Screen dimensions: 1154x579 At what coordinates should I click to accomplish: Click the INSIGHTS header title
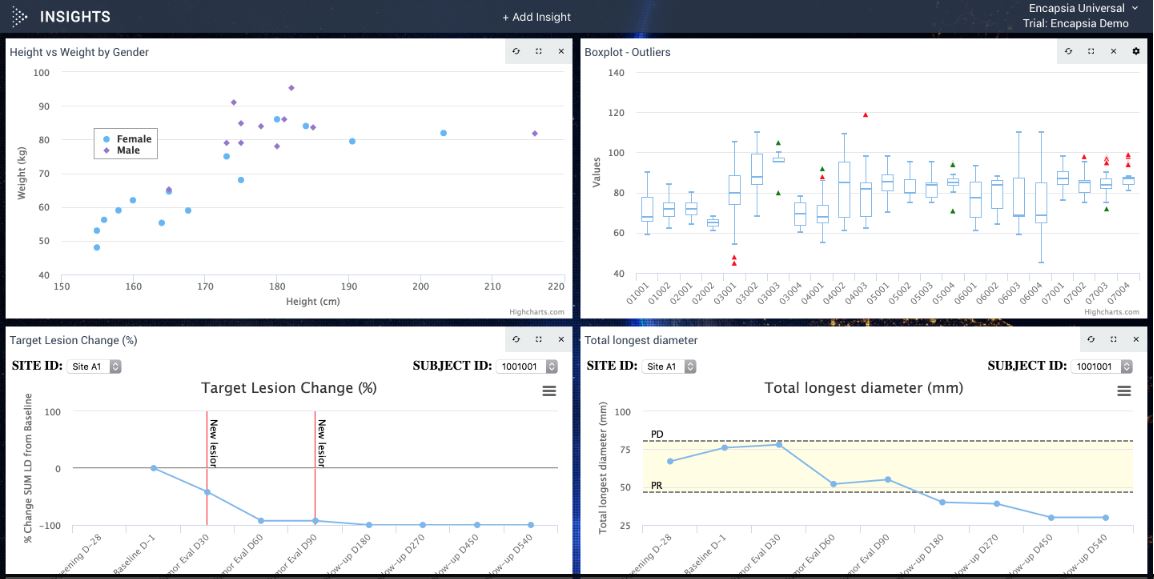coord(75,16)
